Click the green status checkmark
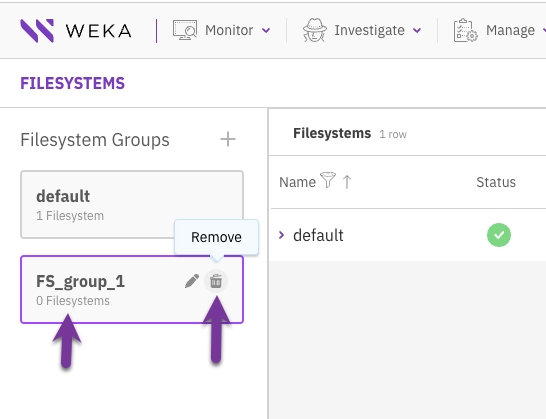546x419 pixels. coord(499,235)
